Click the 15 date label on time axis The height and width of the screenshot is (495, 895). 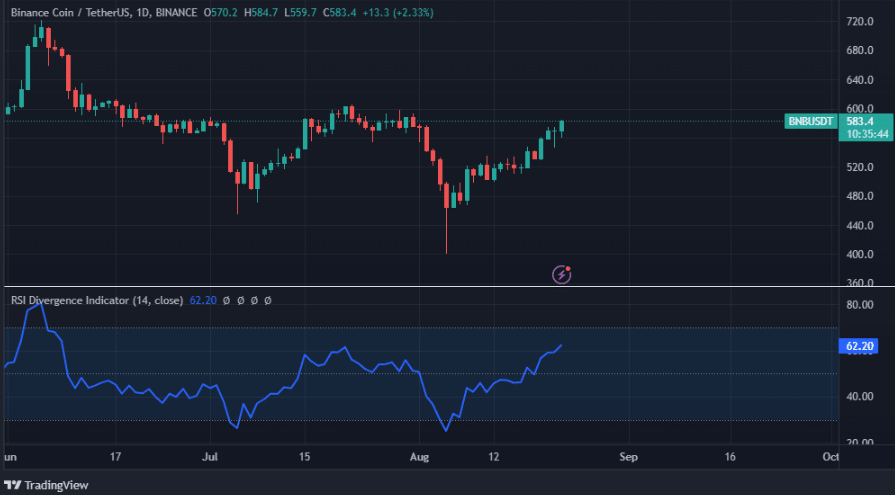pos(304,457)
